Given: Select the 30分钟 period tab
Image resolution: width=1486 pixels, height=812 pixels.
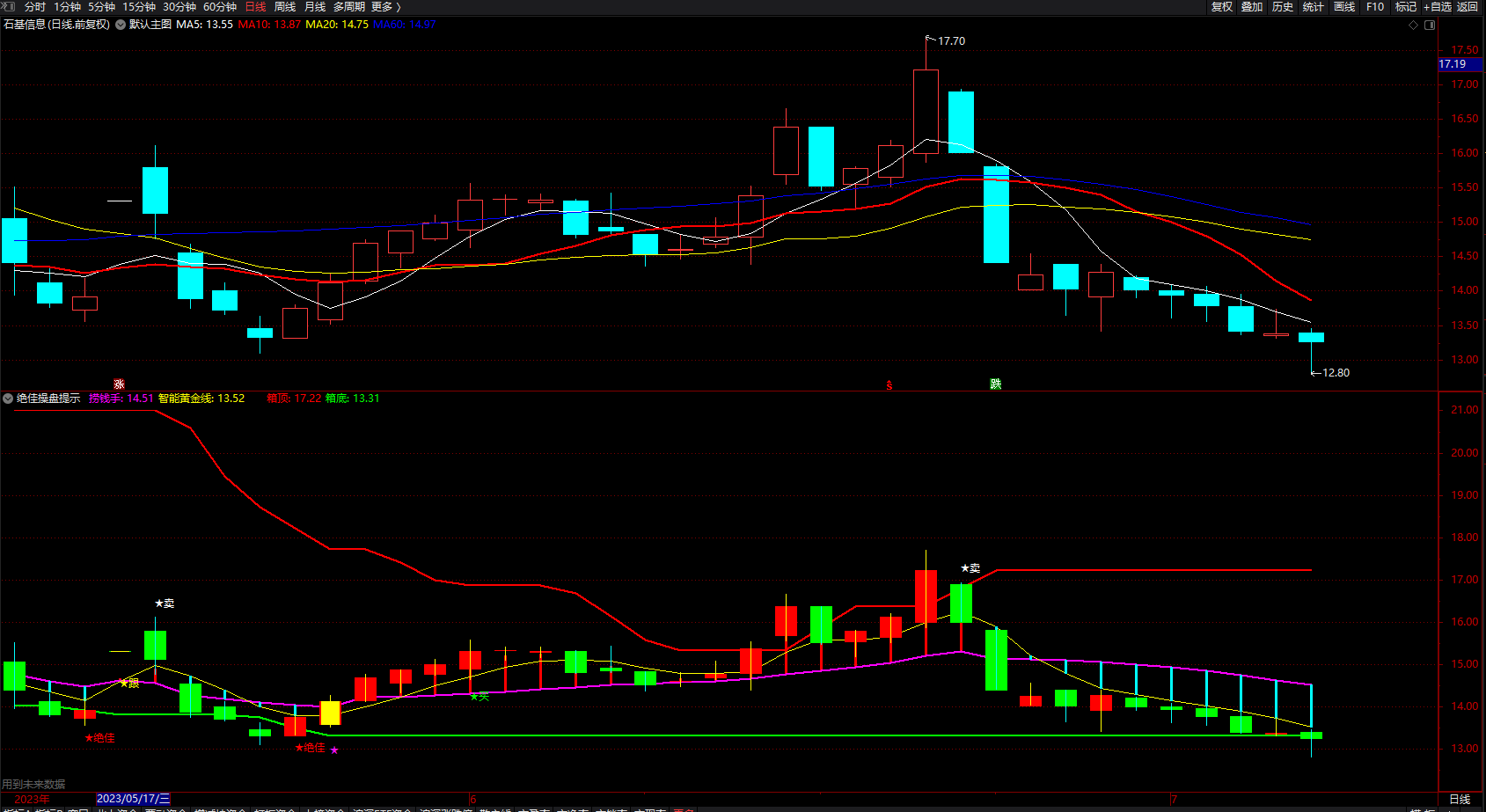Looking at the screenshot, I should [x=179, y=7].
